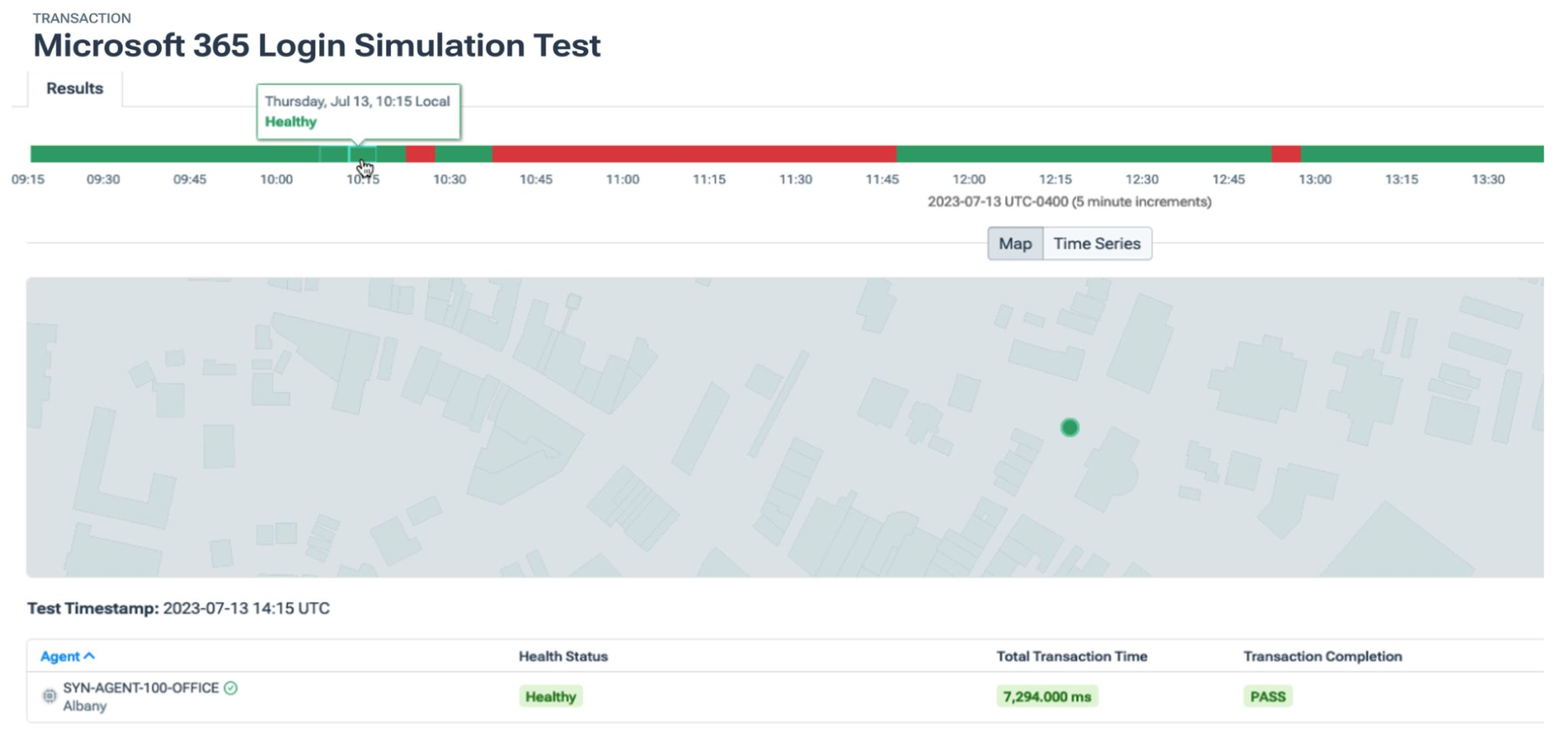Image resolution: width=1568 pixels, height=743 pixels.
Task: Click the green timeline segment near 13:15
Action: (x=1422, y=153)
